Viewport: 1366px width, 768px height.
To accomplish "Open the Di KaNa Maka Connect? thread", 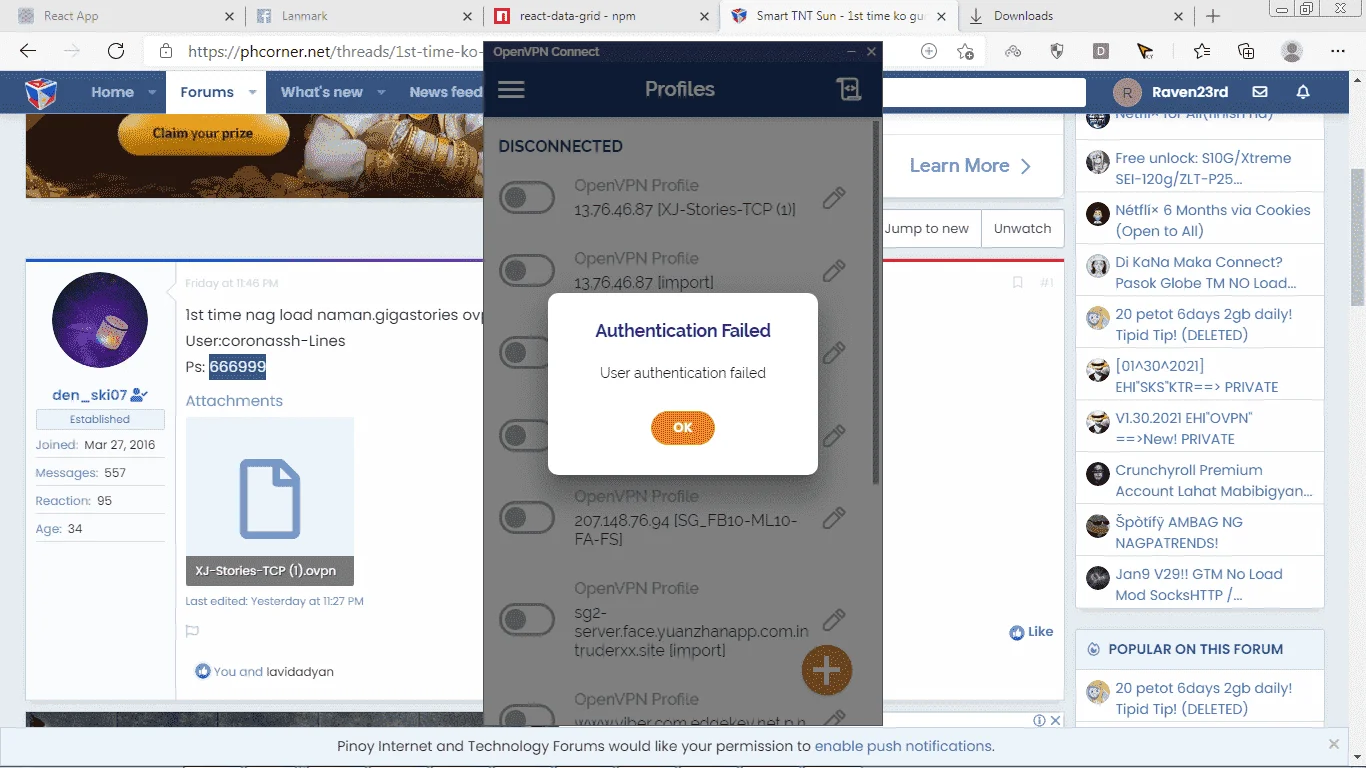I will pos(1206,272).
